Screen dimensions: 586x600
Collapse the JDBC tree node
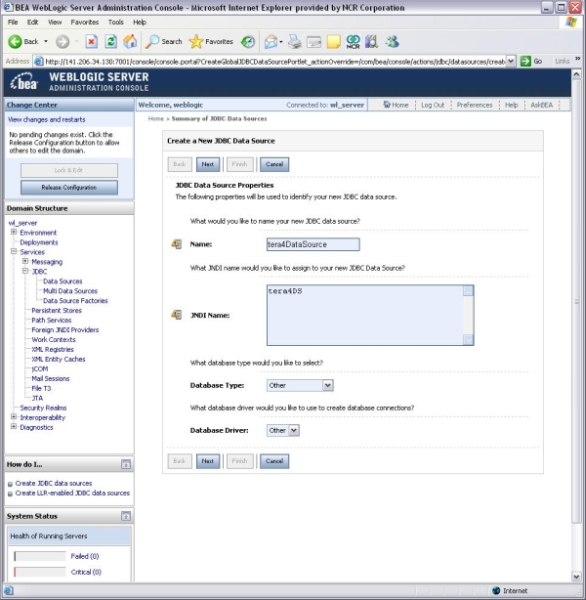(x=25, y=271)
